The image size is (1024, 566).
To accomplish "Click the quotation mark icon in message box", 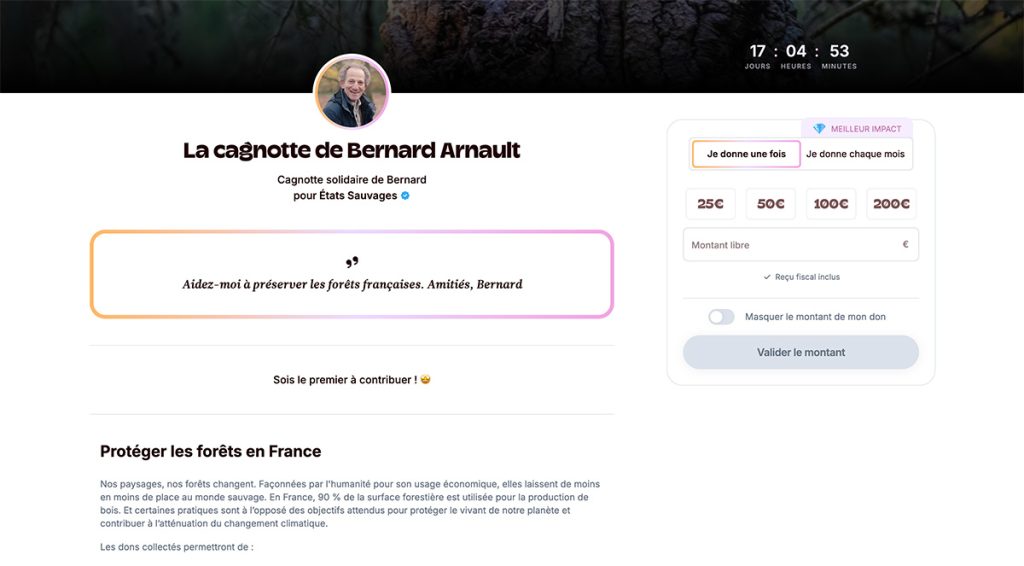I will click(351, 263).
